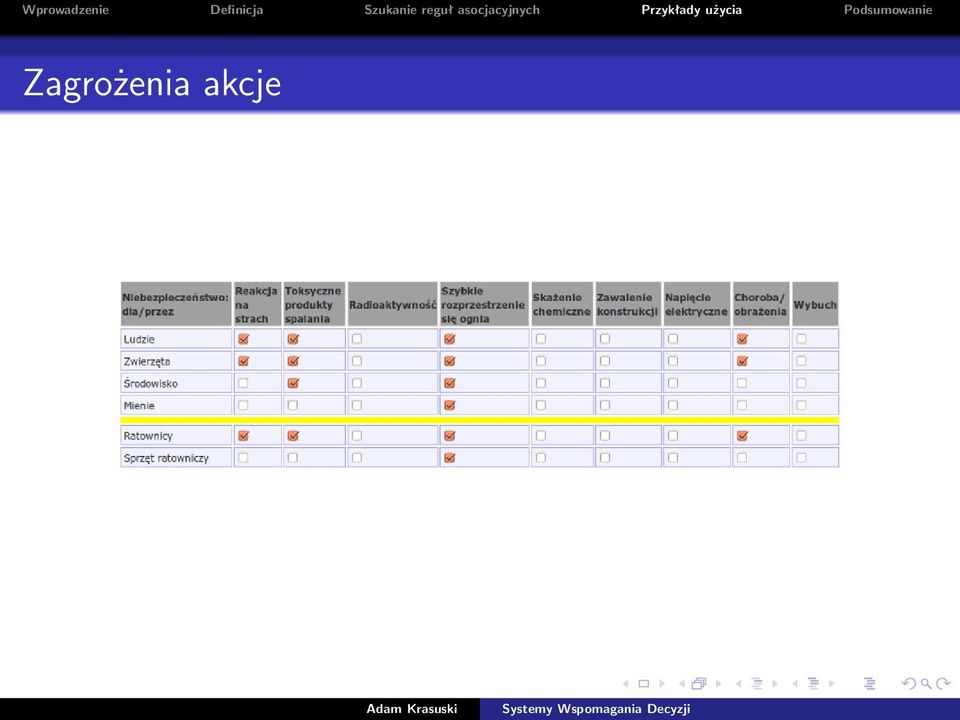
Task: Jump to the Podsumowanie section
Action: [x=888, y=10]
